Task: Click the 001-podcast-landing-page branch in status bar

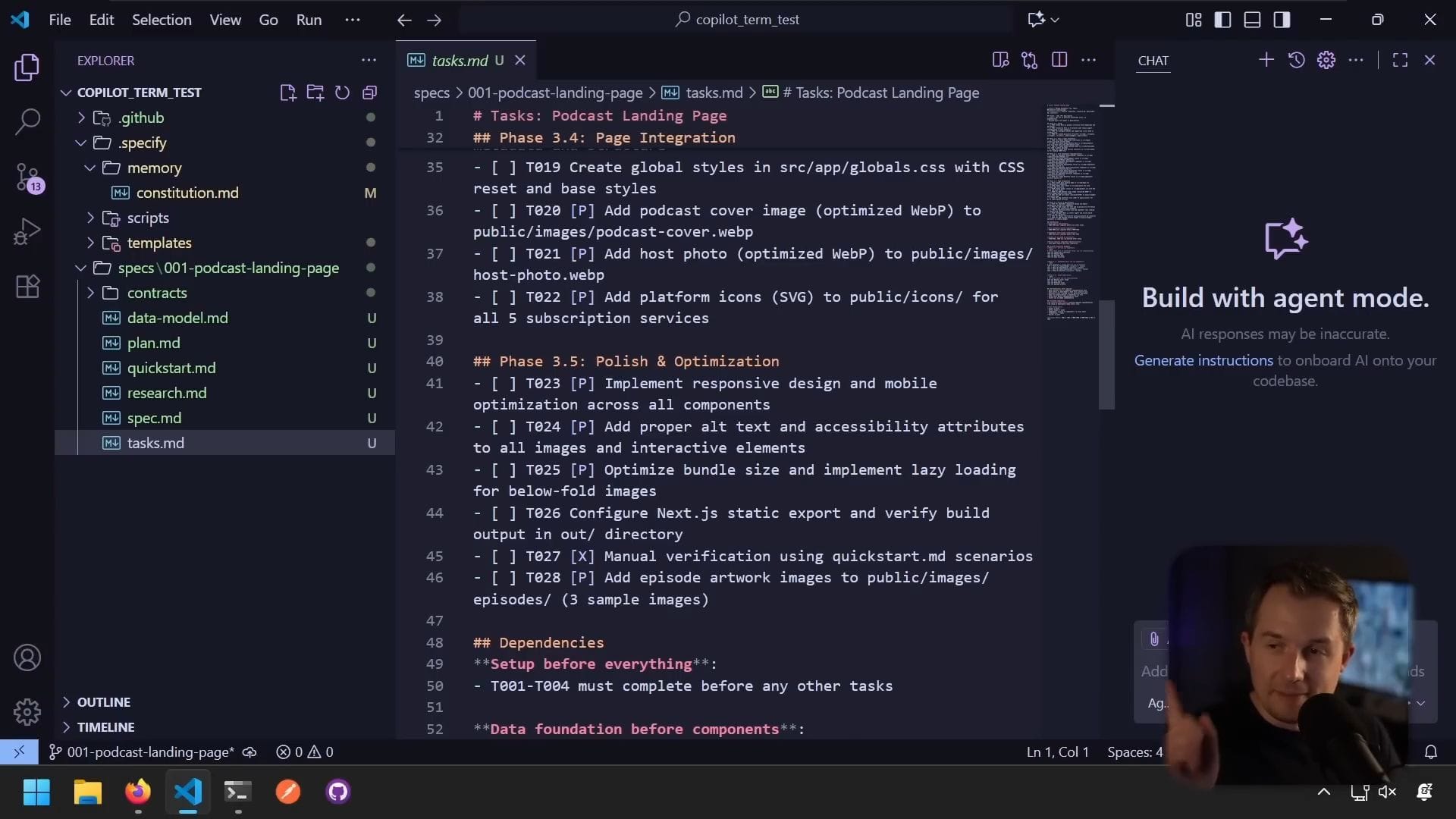Action: pyautogui.click(x=149, y=752)
